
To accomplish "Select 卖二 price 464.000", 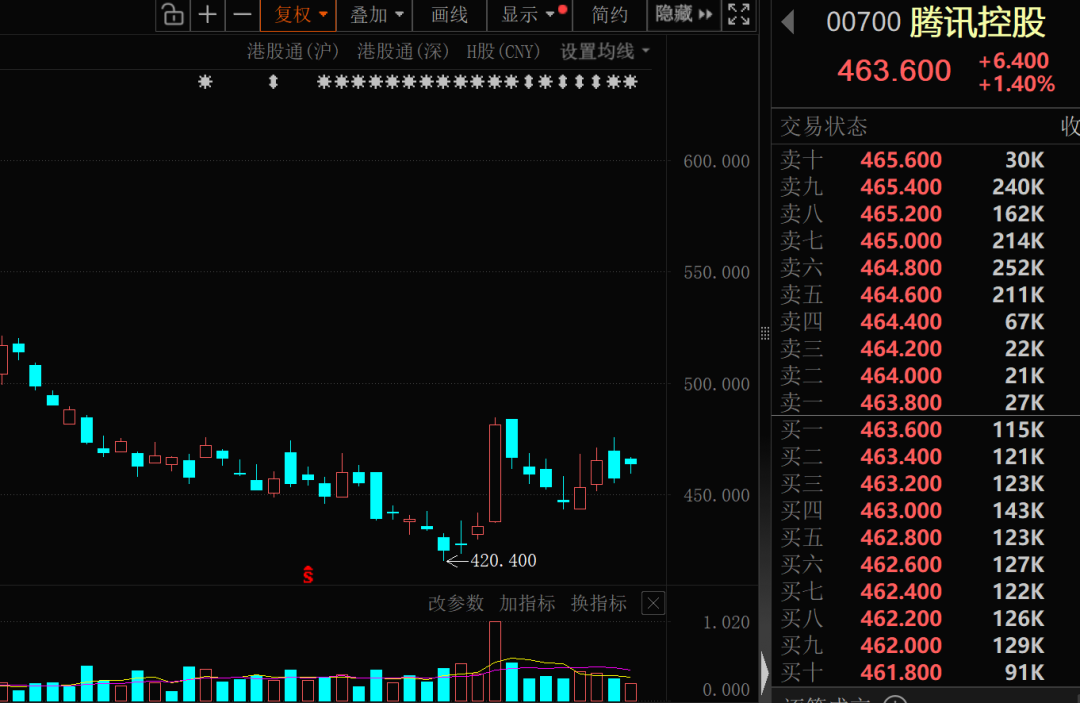I will [x=901, y=375].
